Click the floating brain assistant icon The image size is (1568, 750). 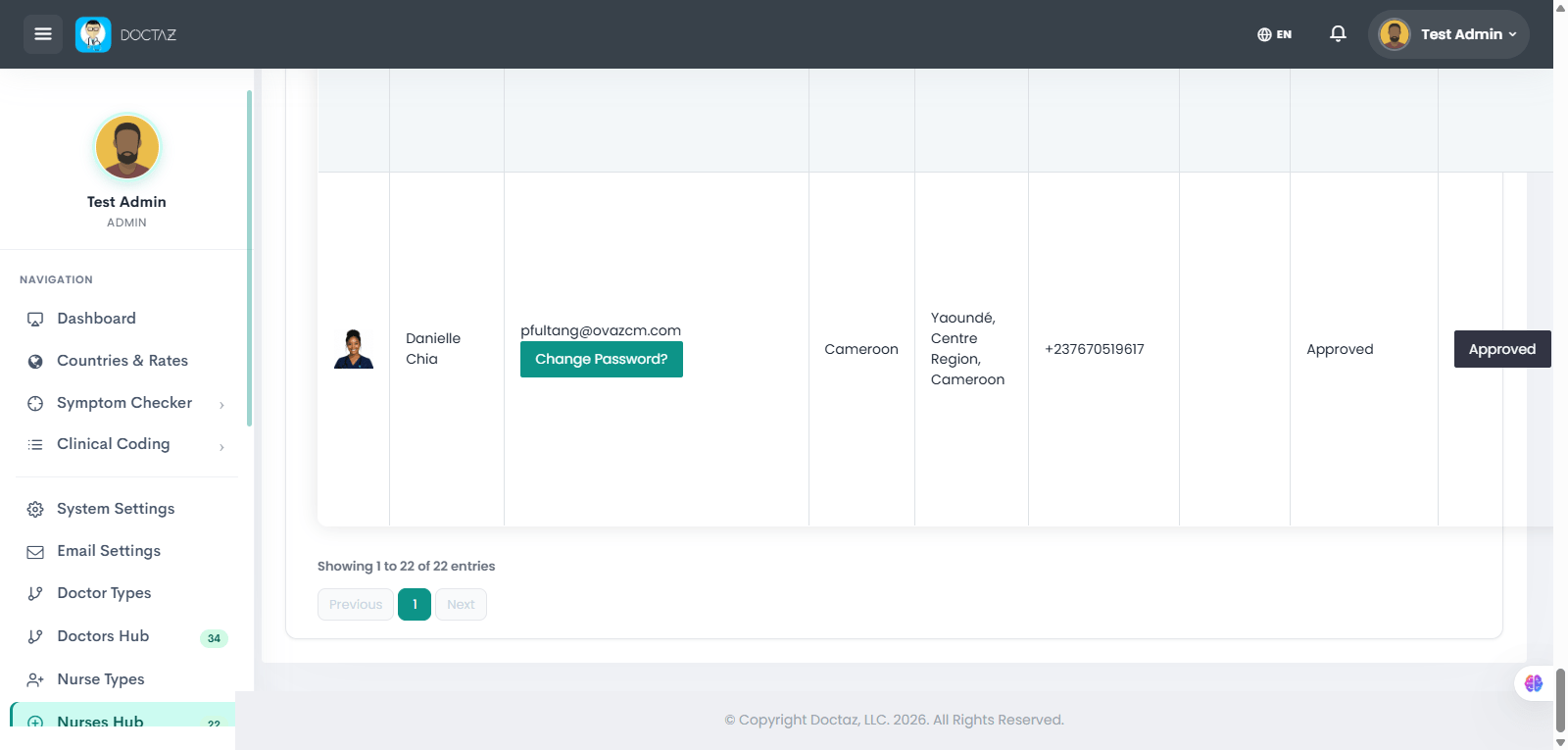(x=1534, y=683)
